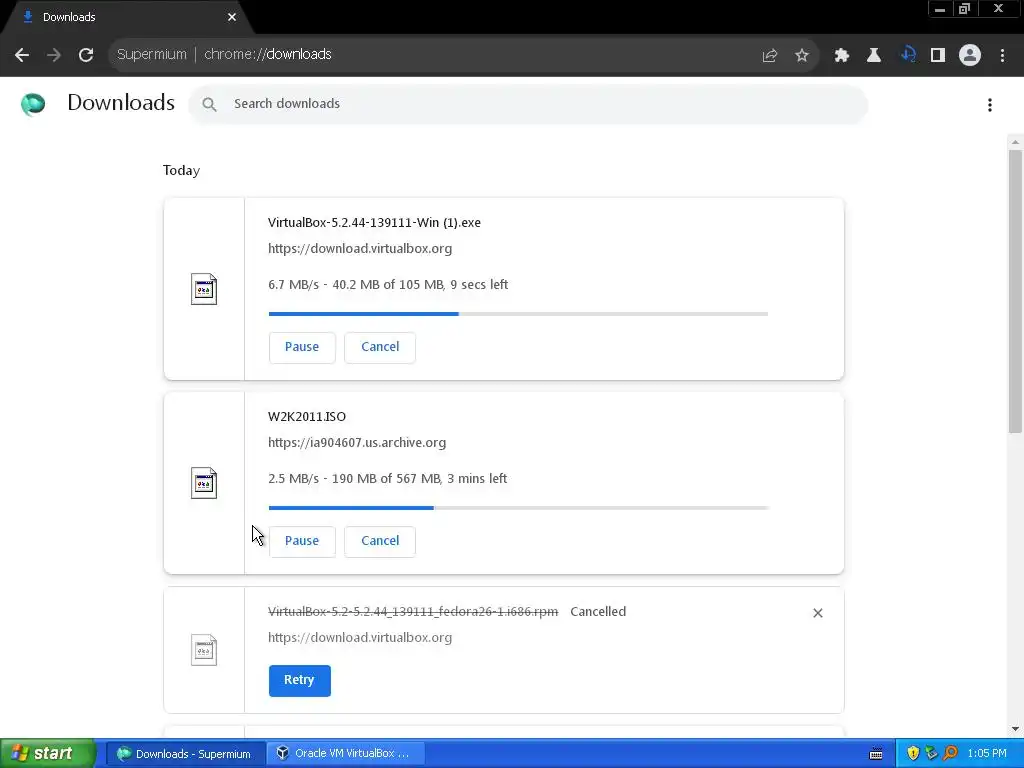
Task: Click the scrollbar up arrow
Action: pyautogui.click(x=1016, y=142)
